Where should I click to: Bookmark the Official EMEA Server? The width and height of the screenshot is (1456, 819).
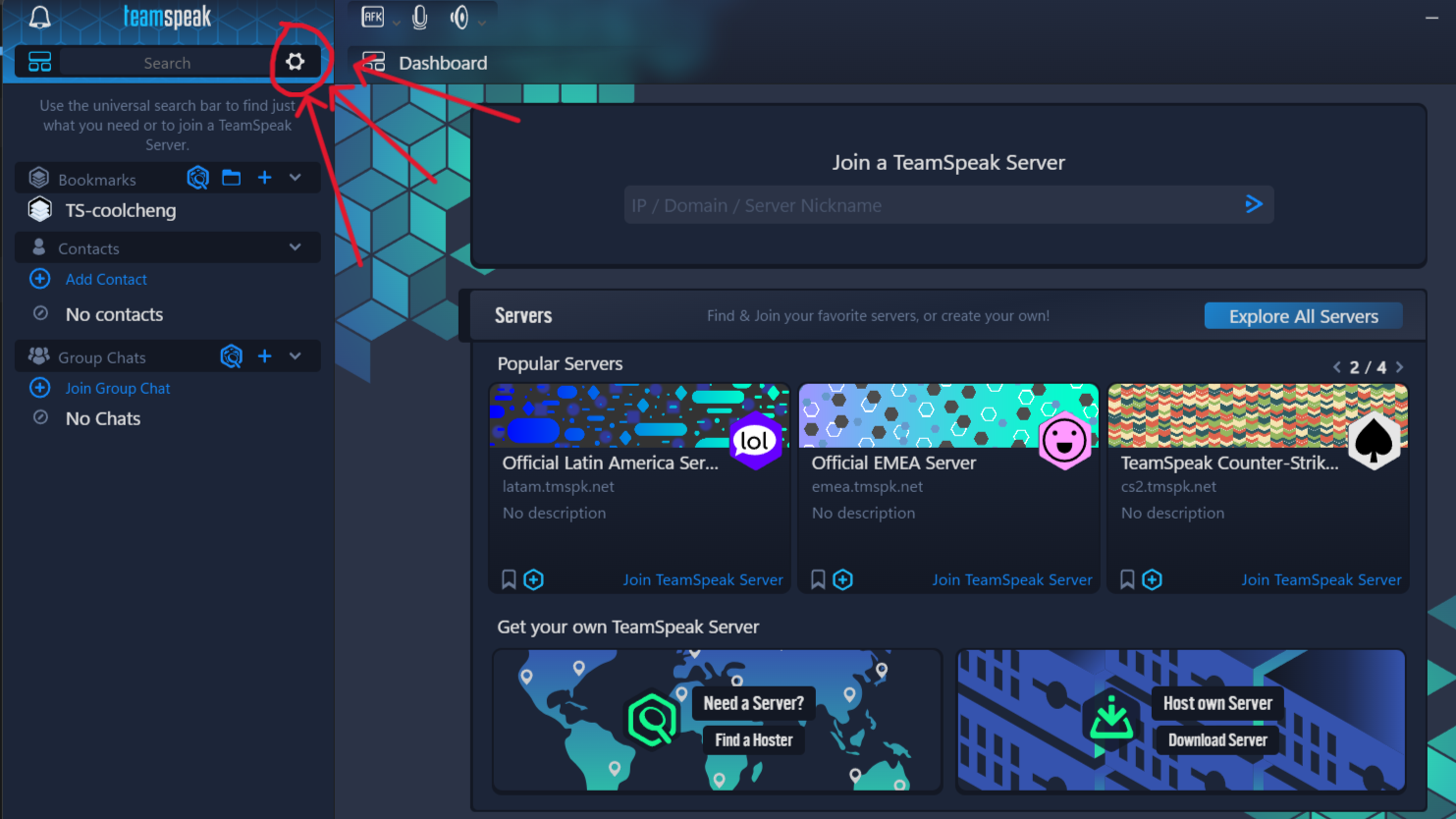pos(818,579)
